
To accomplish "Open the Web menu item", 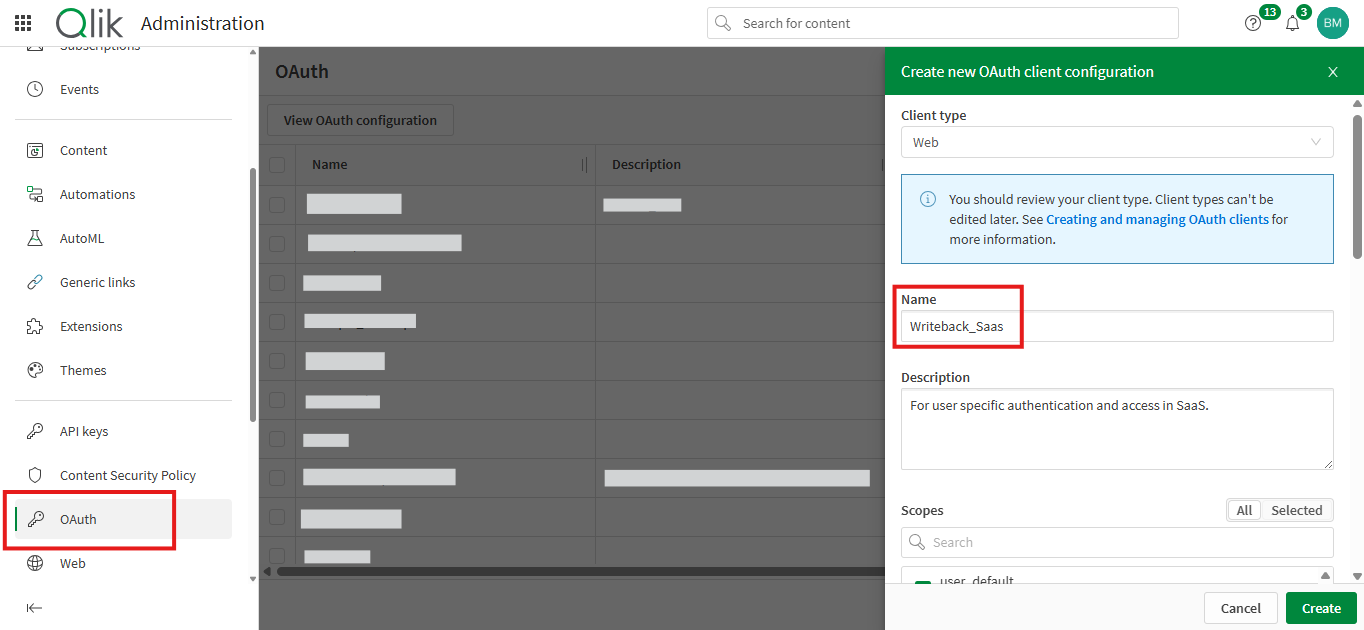I will point(73,563).
